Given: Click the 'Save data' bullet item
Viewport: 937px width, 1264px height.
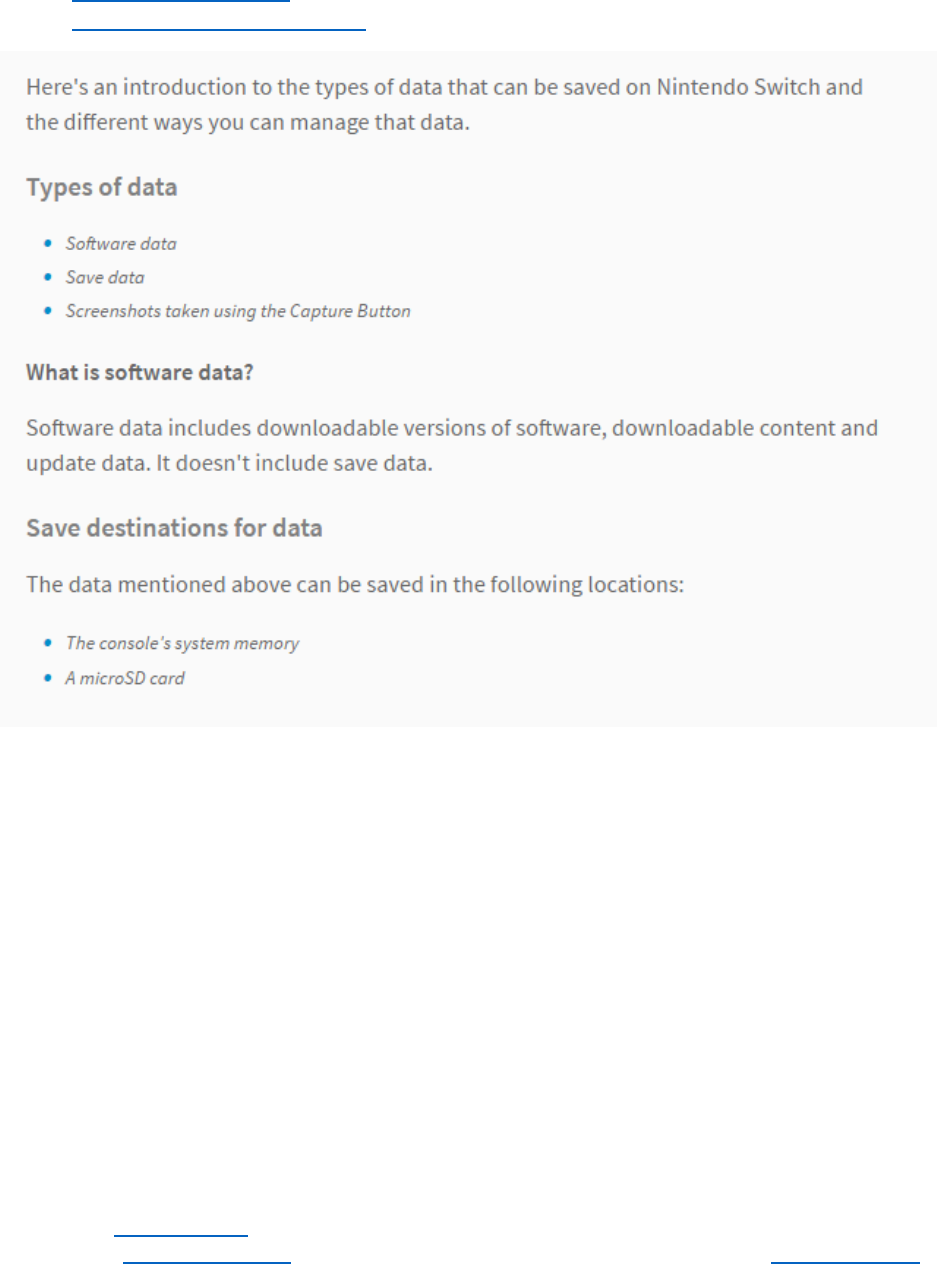Looking at the screenshot, I should 105,277.
